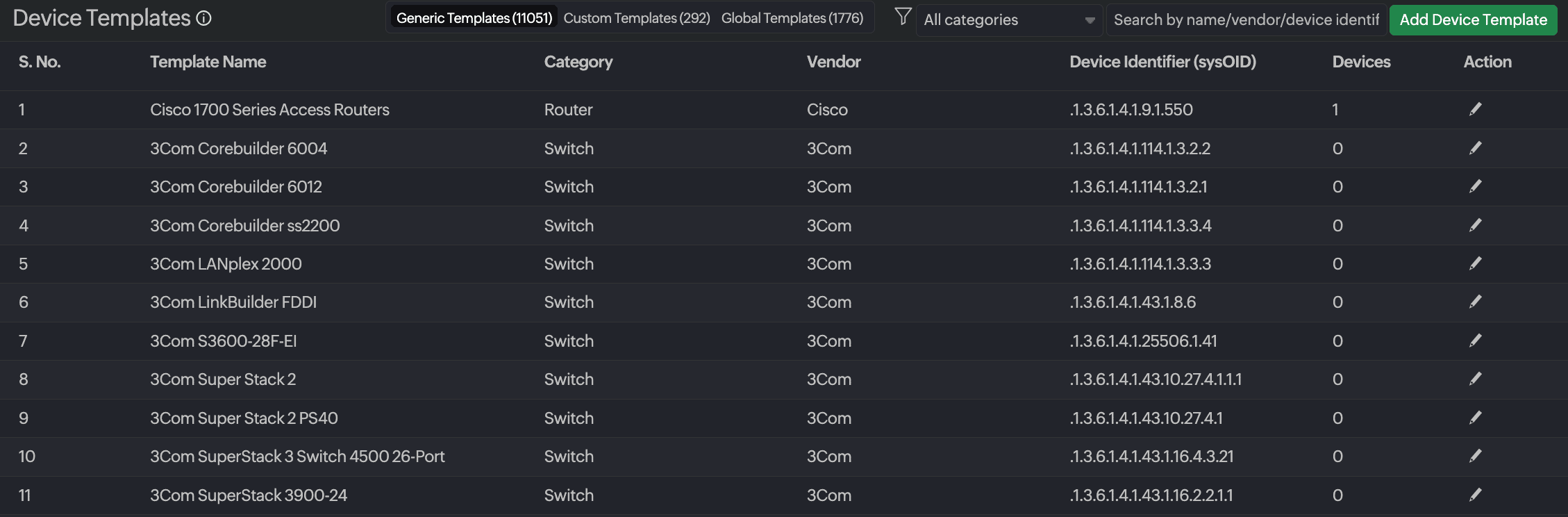This screenshot has height=517, width=1568.
Task: Show the Device Templates info icon
Action: [203, 19]
